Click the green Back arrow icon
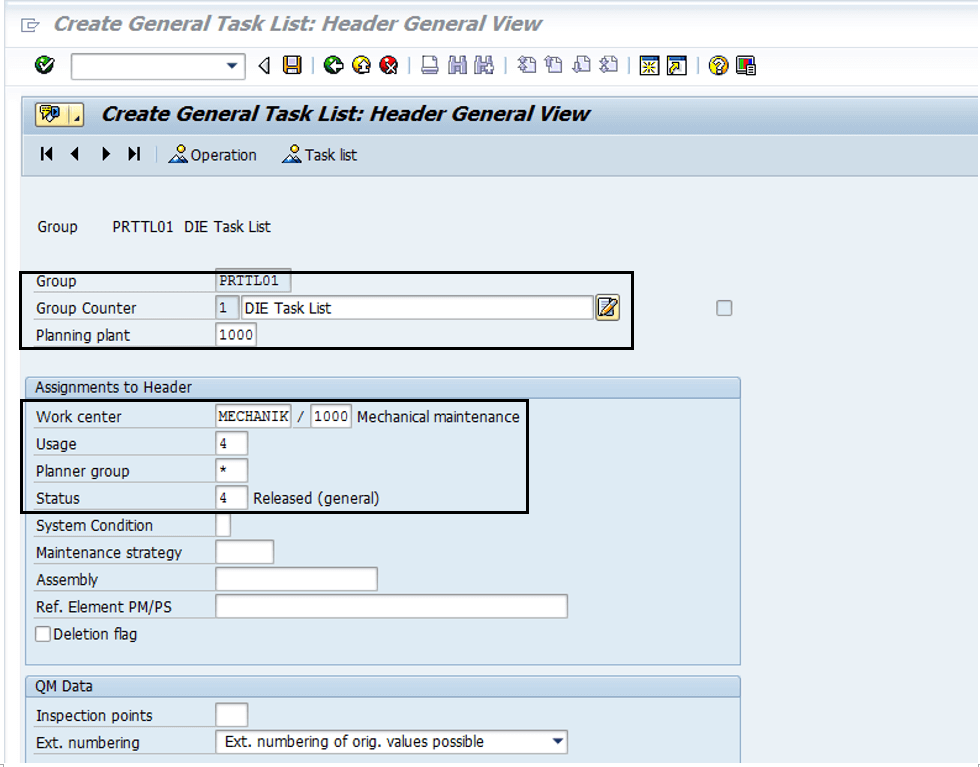This screenshot has width=980, height=767. (x=334, y=65)
